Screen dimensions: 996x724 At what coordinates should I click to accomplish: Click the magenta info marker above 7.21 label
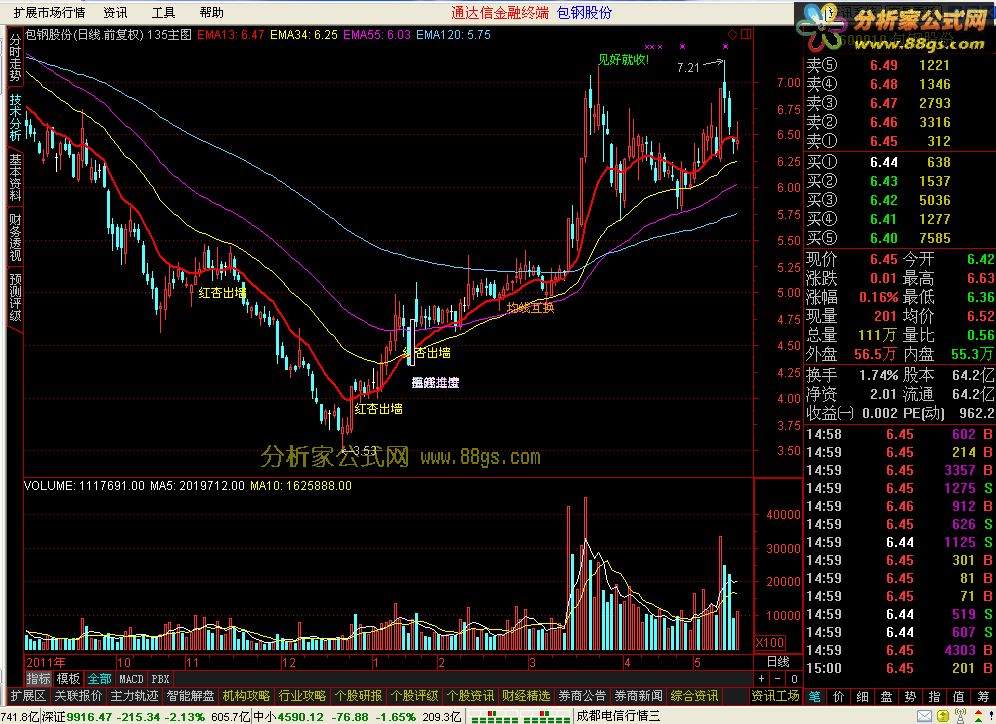pos(682,47)
